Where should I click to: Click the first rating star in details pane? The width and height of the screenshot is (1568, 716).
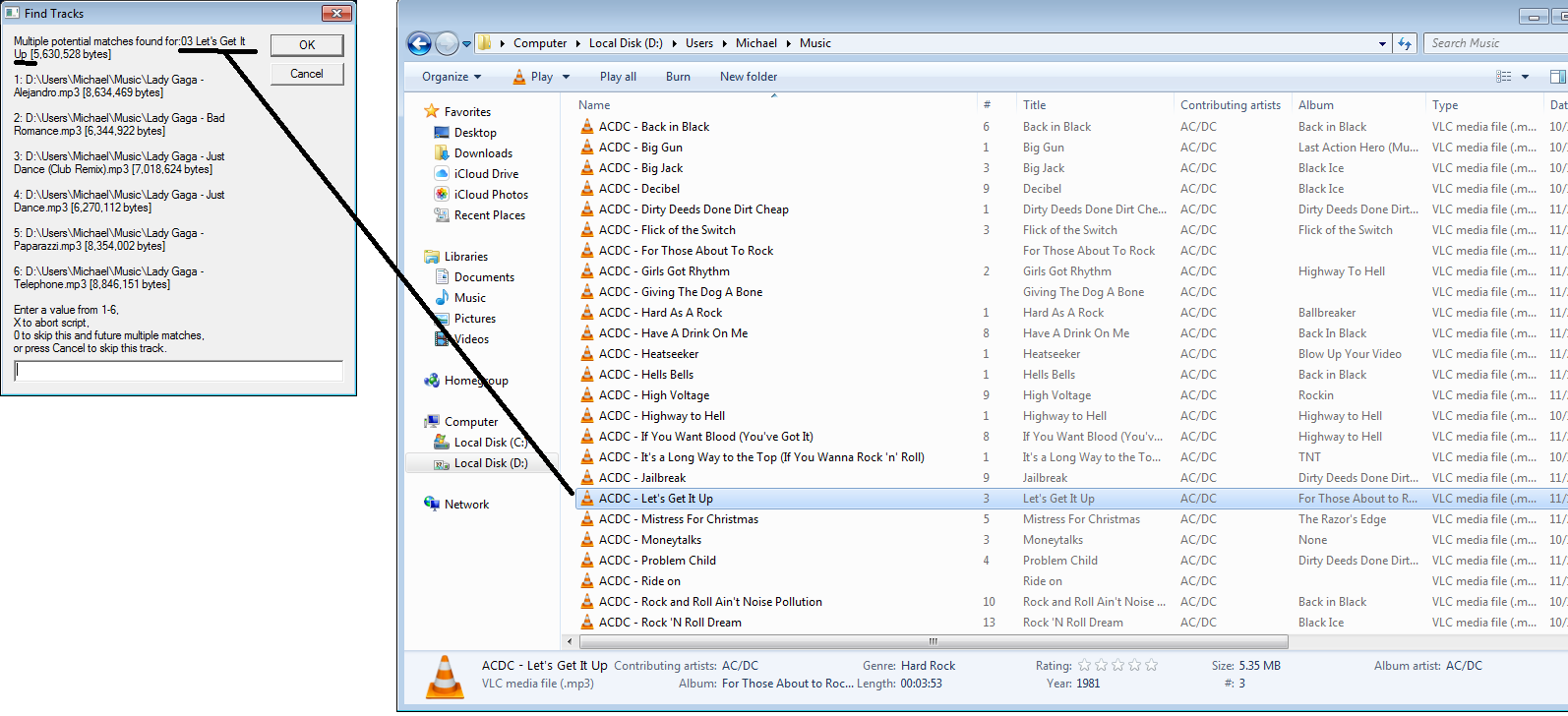coord(1085,666)
